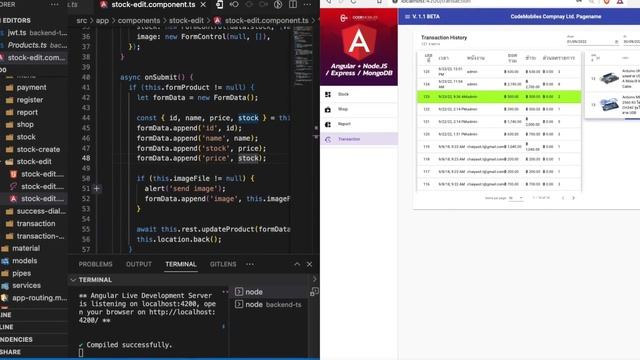
Task: Switch to the PROBLEMS panel tab
Action: click(x=95, y=264)
